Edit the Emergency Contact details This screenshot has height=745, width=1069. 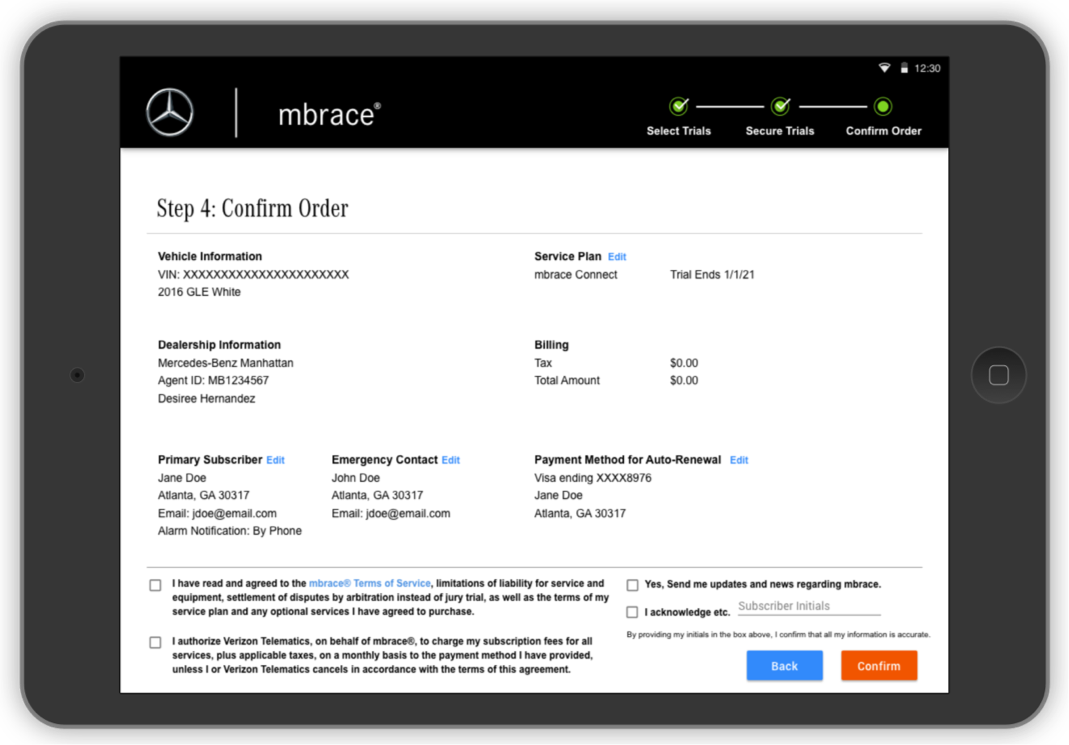click(451, 460)
